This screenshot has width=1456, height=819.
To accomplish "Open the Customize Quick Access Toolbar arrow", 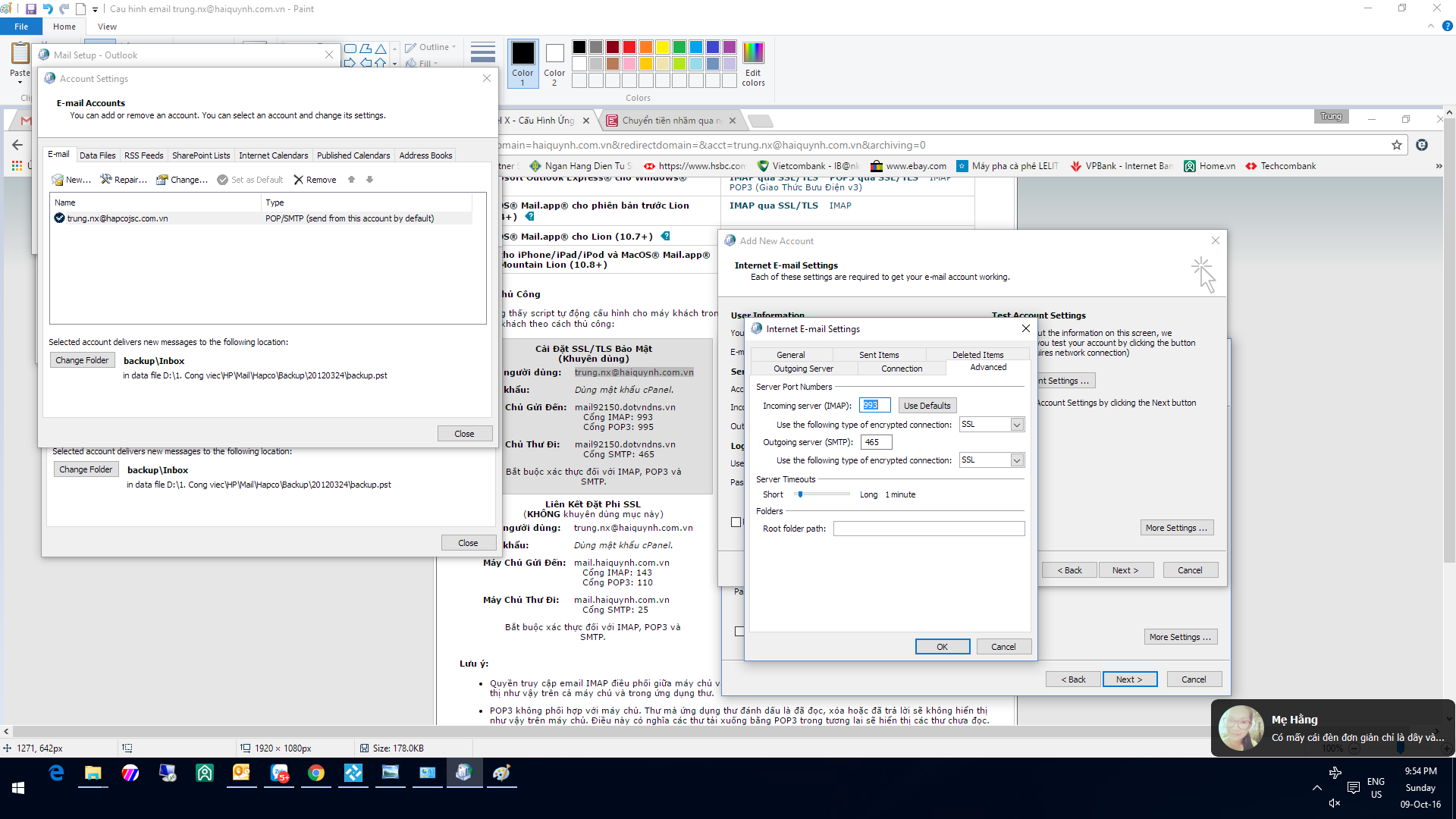I will tap(95, 10).
